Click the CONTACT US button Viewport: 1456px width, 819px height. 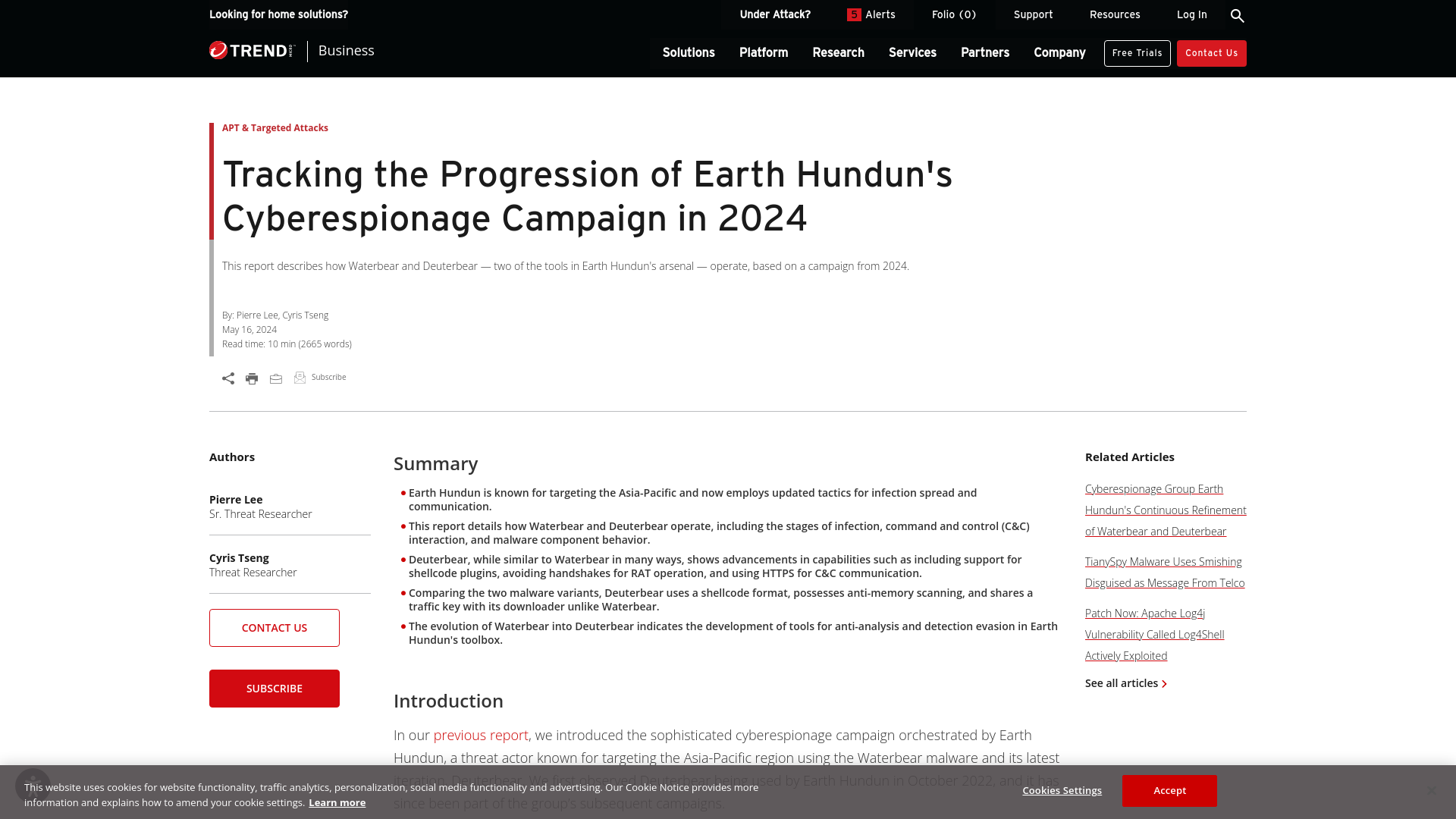click(x=274, y=627)
